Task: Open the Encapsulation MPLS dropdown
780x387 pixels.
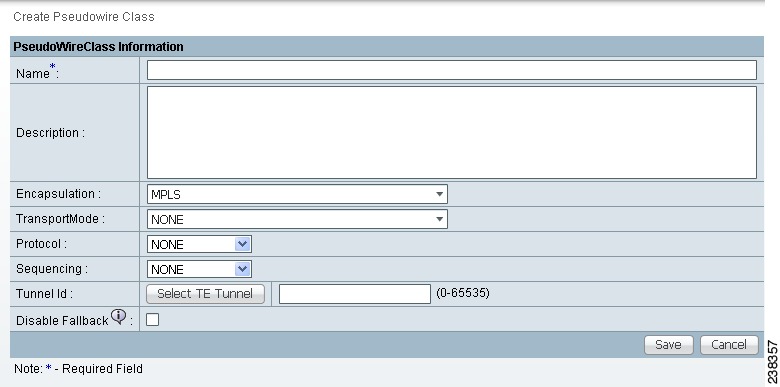Action: pyautogui.click(x=297, y=194)
